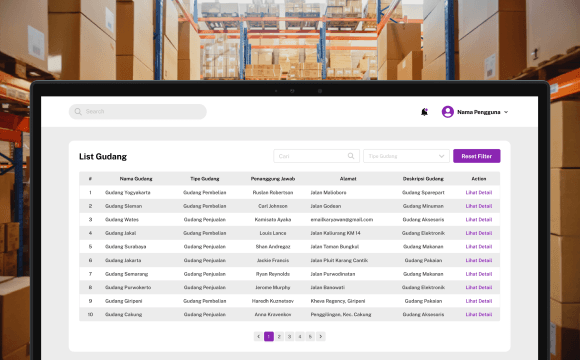Click the Jackie Francis cell
This screenshot has width=580, height=360.
273,260
